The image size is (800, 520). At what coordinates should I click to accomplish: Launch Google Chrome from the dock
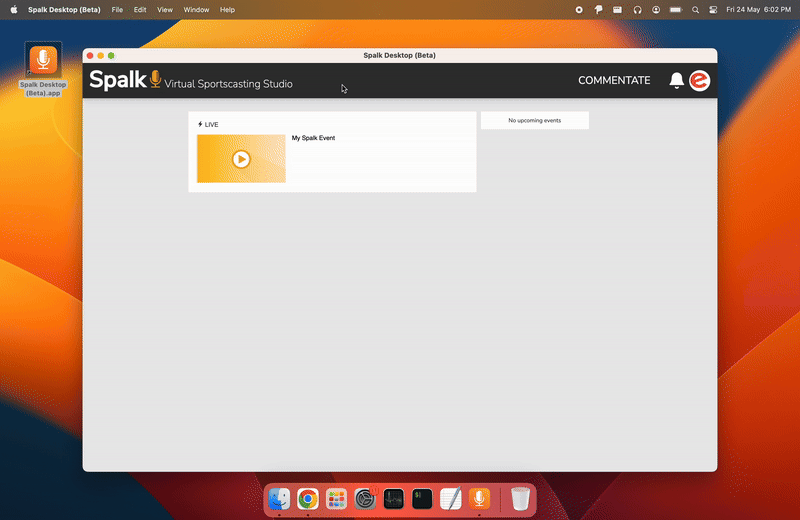[x=308, y=499]
